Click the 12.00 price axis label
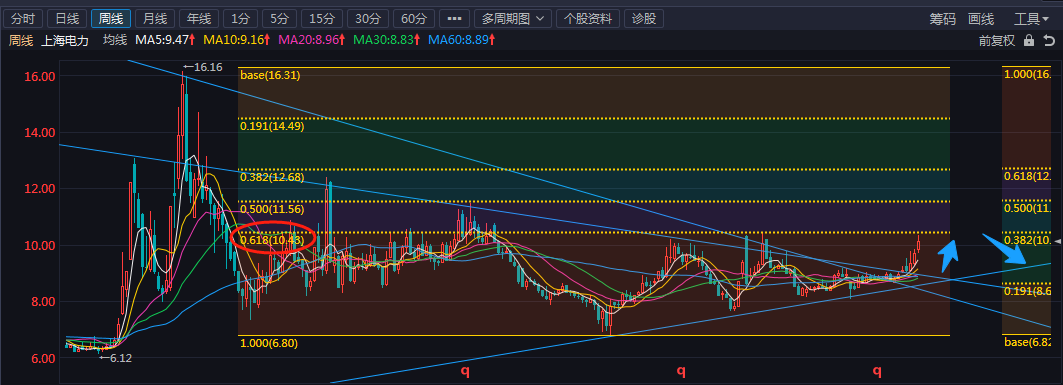Image resolution: width=1063 pixels, height=385 pixels. 40,189
